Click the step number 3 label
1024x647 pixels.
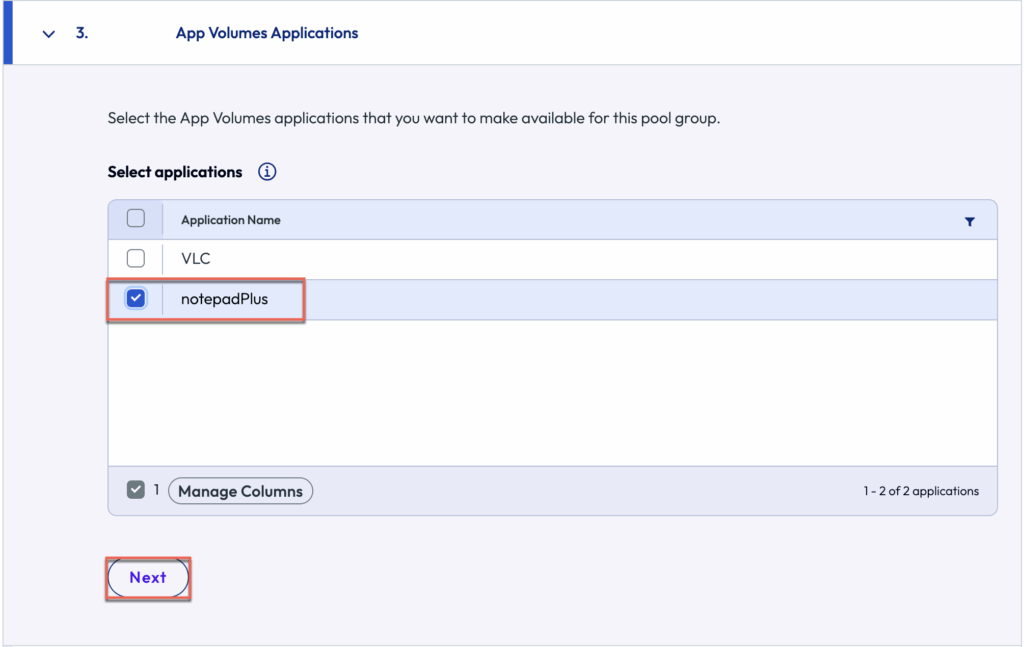(x=82, y=33)
